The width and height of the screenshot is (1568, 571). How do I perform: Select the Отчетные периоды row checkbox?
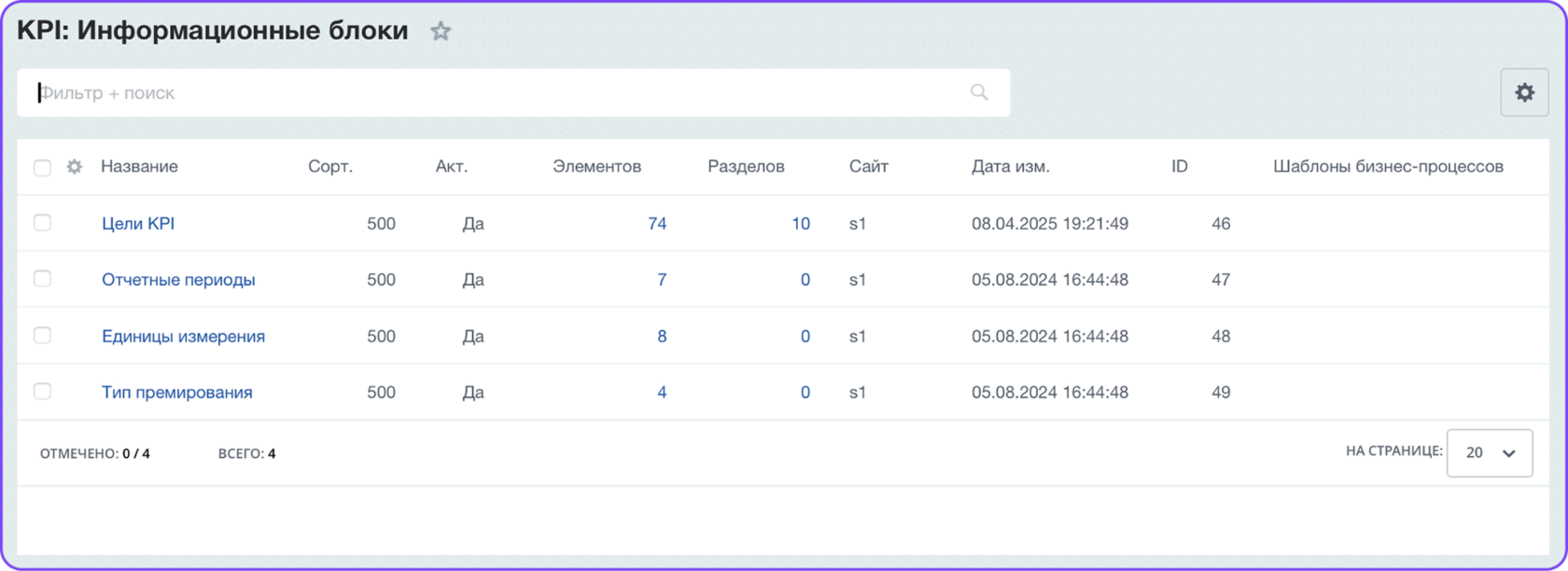pos(42,279)
